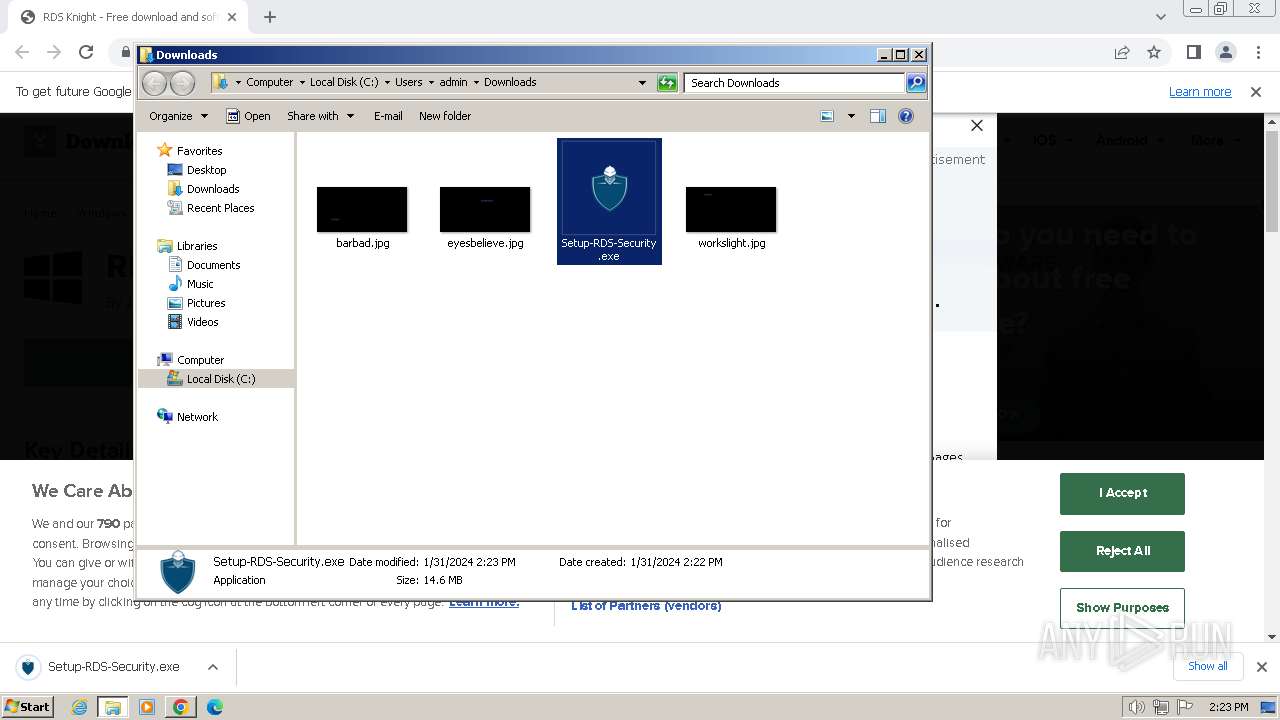Click the Chrome share page icon

tap(1122, 52)
